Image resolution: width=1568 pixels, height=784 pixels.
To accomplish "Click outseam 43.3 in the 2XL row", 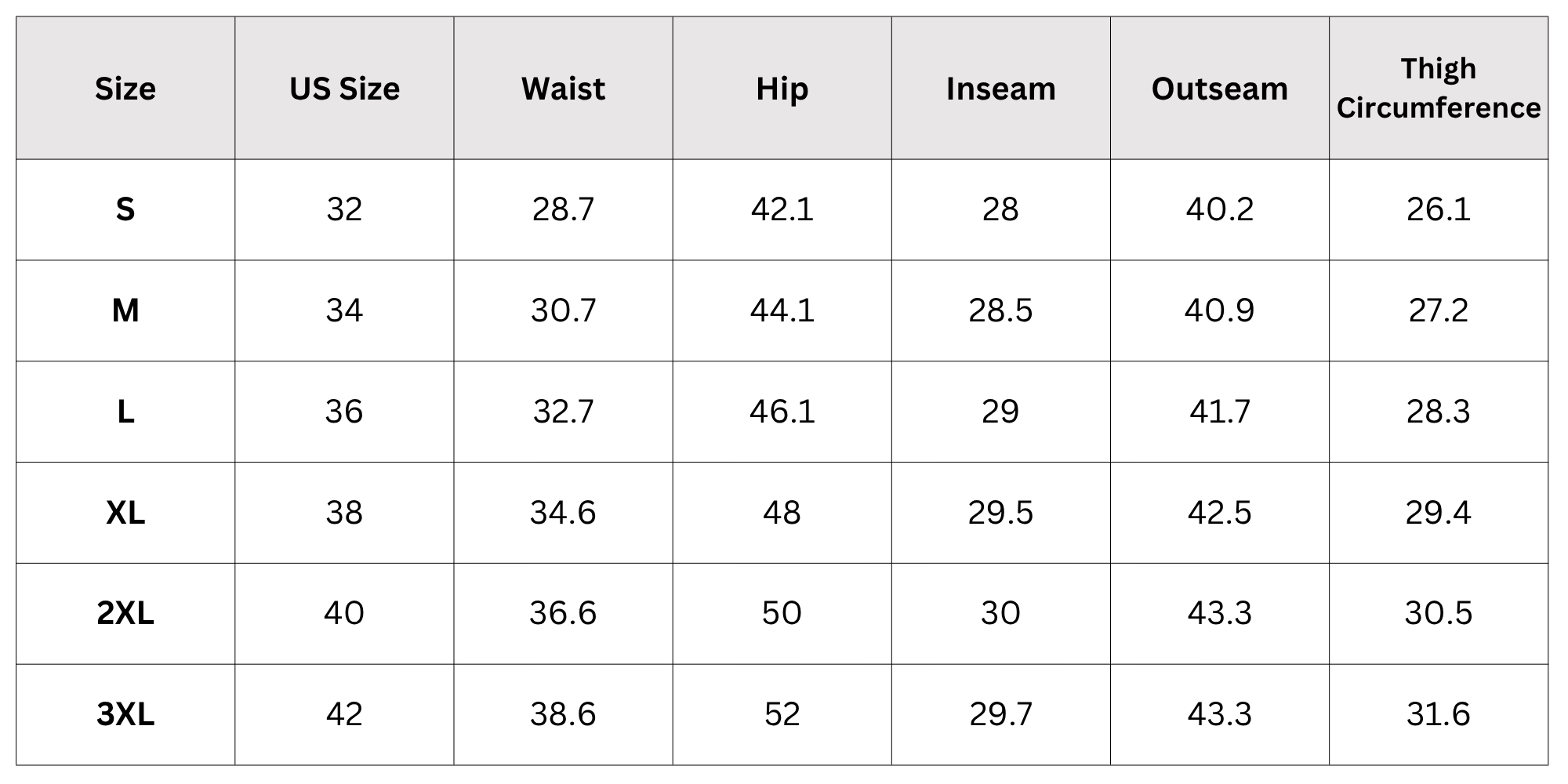I will (1219, 613).
